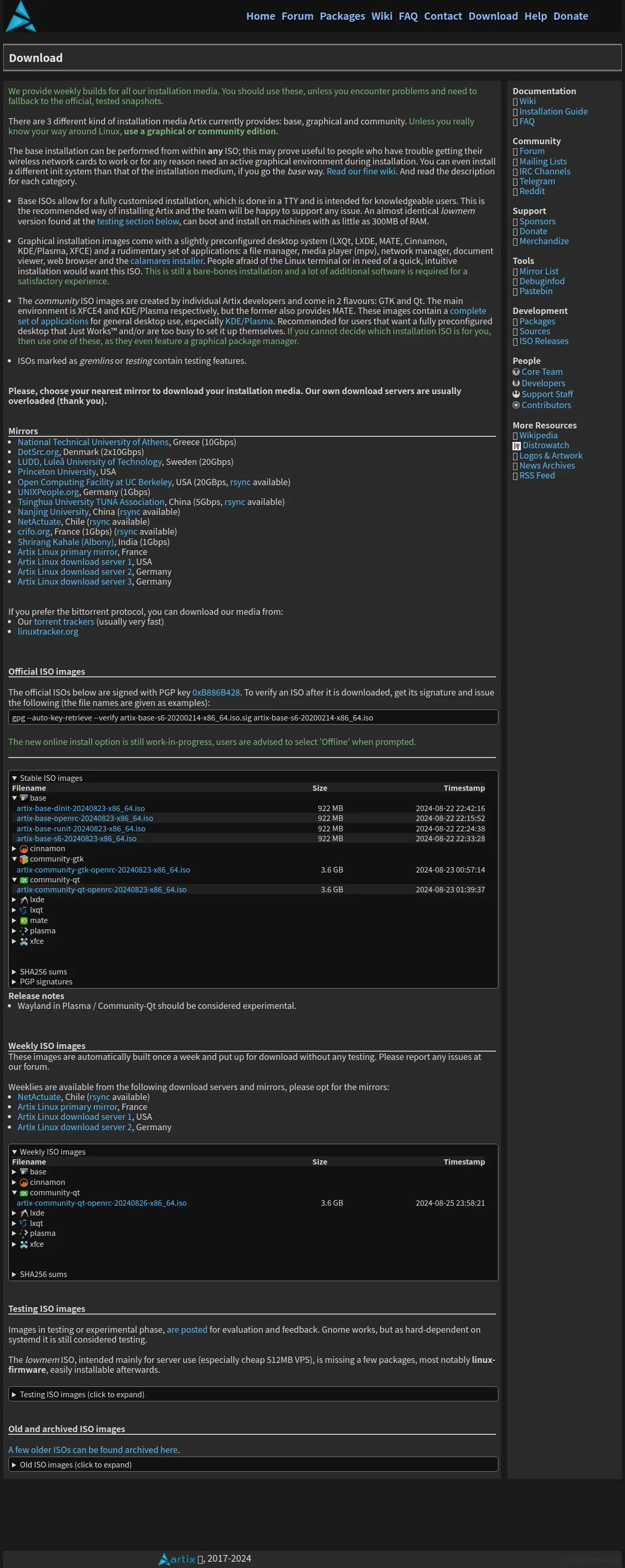
Task: Download weekly artix-community-qt-openrc-20240826 ISO
Action: coord(101,1203)
